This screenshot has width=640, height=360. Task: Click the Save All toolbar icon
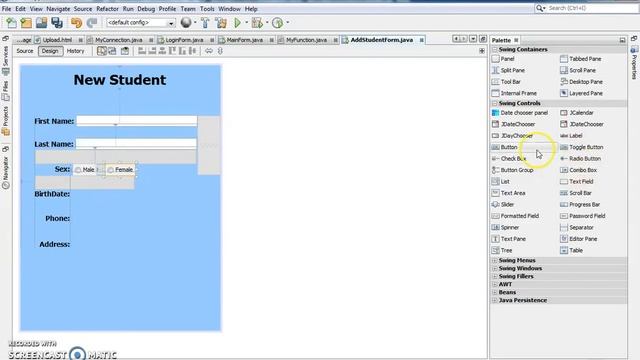(57, 23)
